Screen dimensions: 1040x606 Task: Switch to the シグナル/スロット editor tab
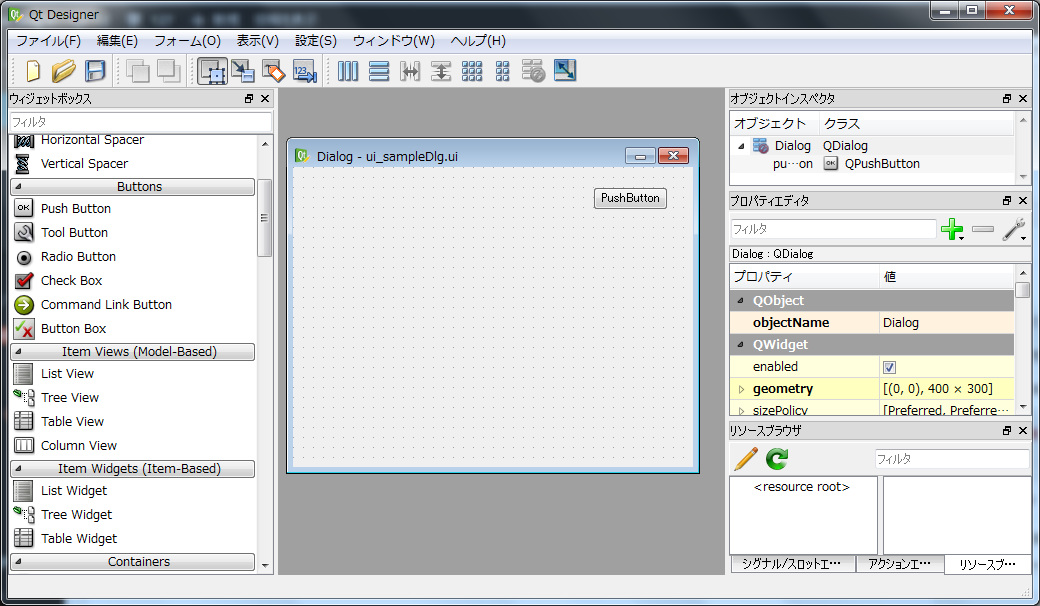[790, 564]
